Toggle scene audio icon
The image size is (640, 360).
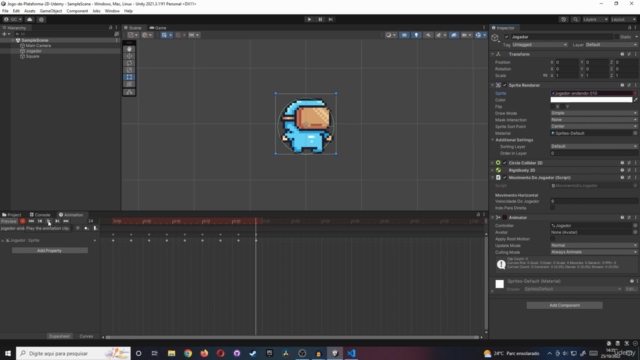point(428,35)
